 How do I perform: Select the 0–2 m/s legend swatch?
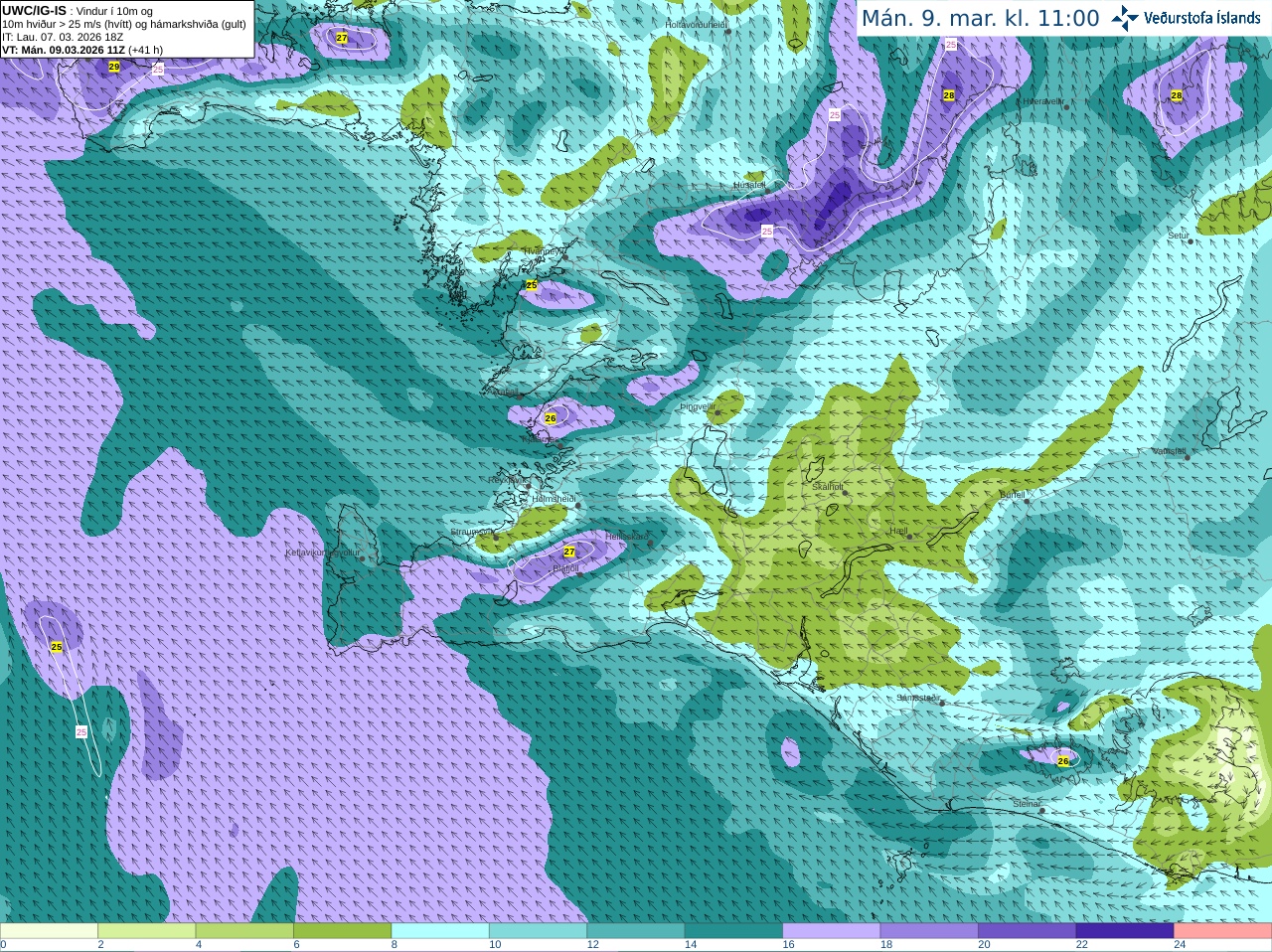click(x=49, y=931)
